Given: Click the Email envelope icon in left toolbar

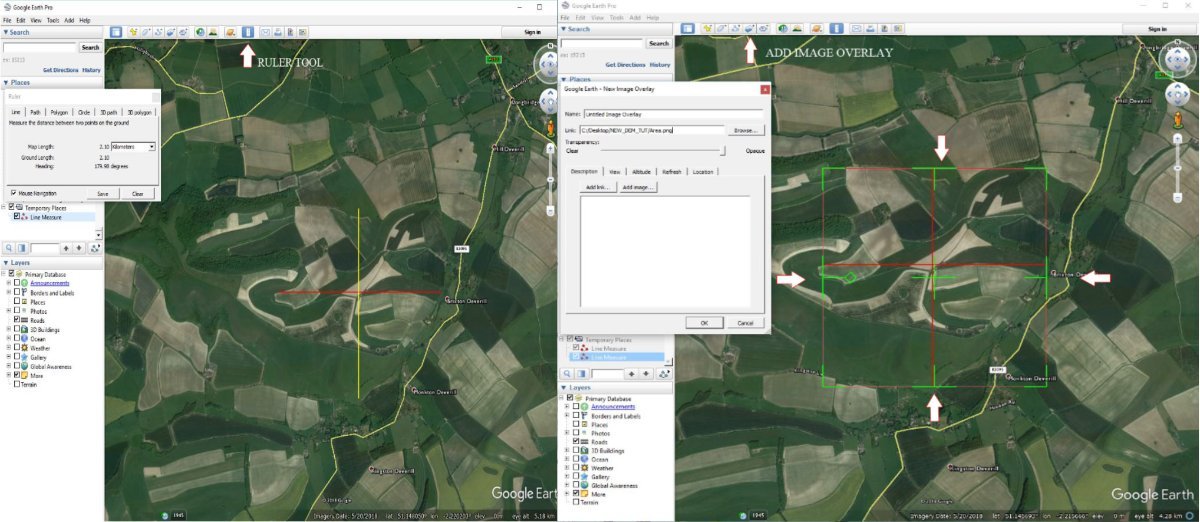Looking at the screenshot, I should (x=265, y=32).
